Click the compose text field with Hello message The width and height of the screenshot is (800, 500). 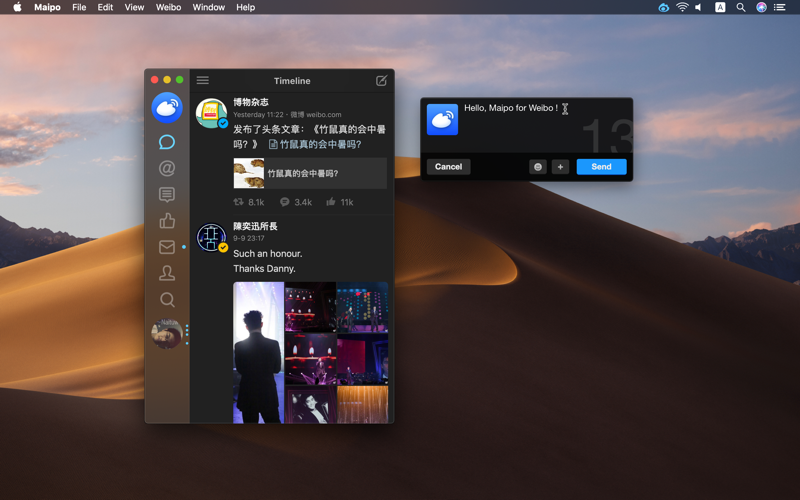545,127
